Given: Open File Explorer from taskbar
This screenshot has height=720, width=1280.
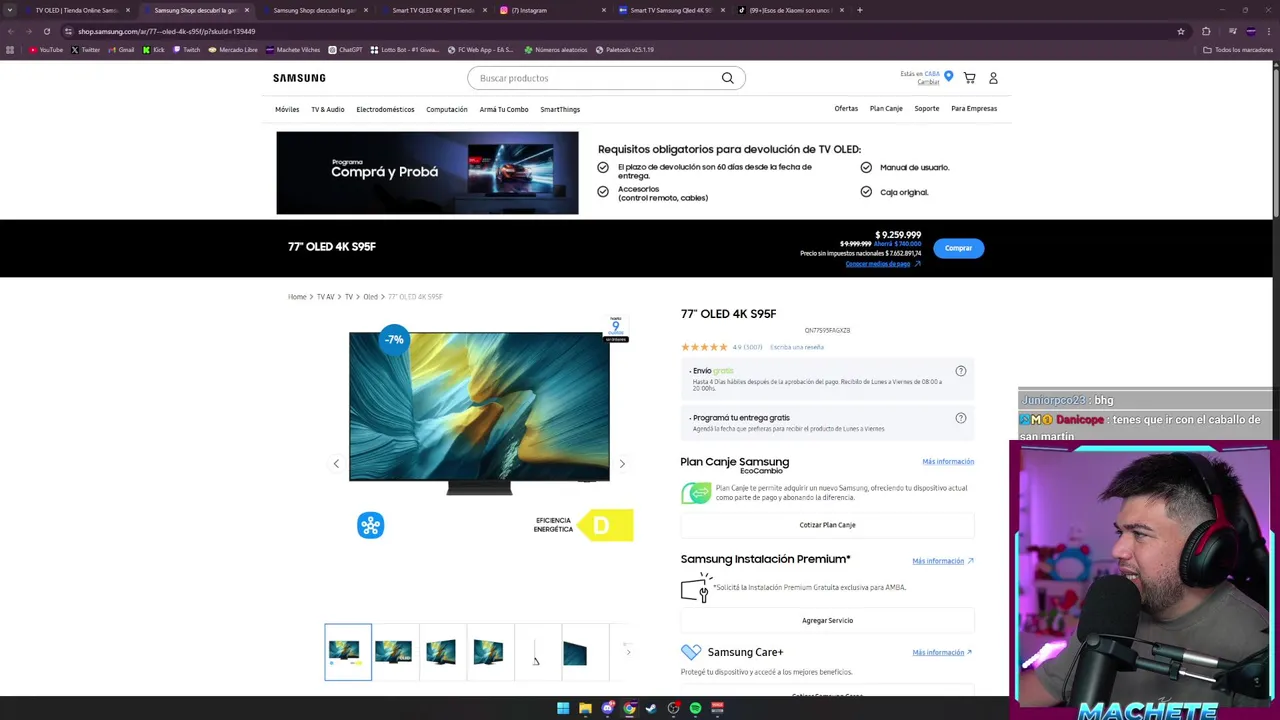Looking at the screenshot, I should click(x=585, y=708).
